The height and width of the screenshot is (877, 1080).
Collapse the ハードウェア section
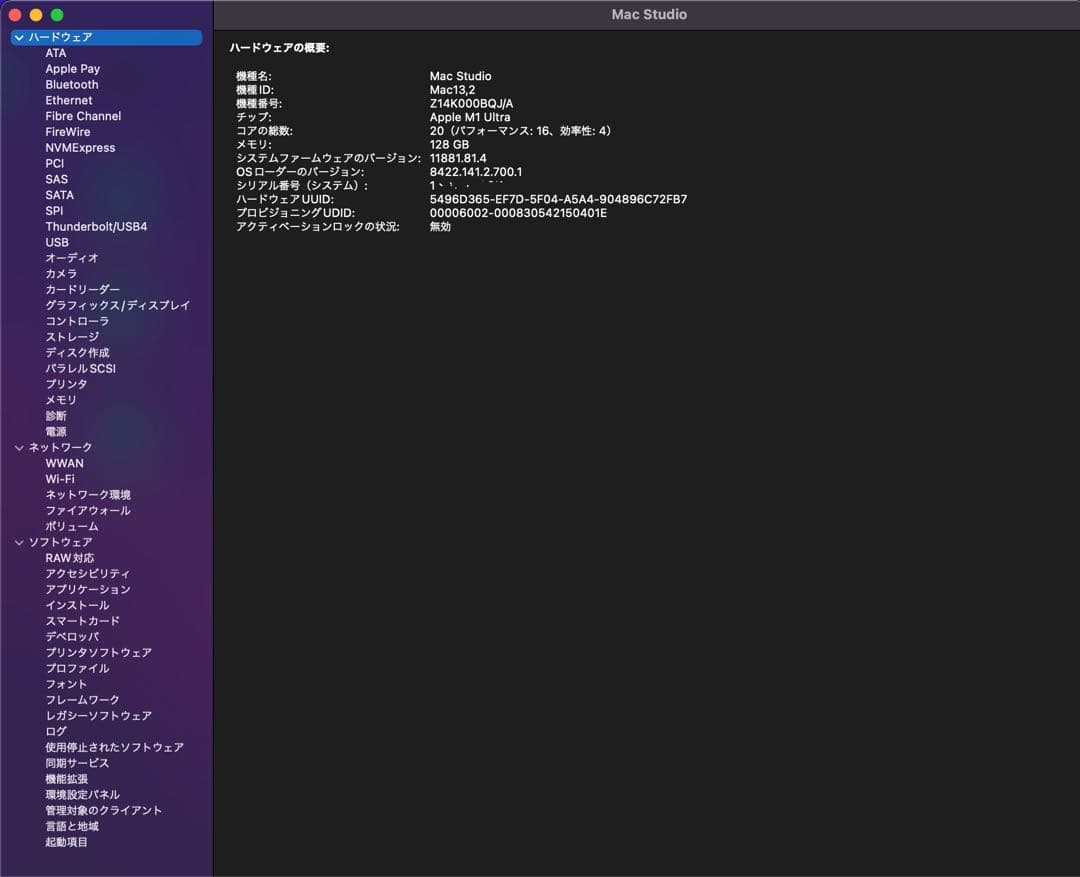click(x=19, y=36)
